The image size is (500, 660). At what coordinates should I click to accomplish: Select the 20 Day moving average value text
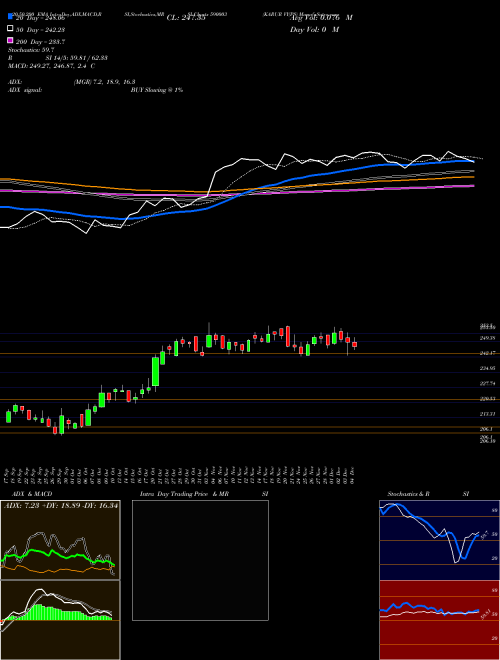(40, 18)
